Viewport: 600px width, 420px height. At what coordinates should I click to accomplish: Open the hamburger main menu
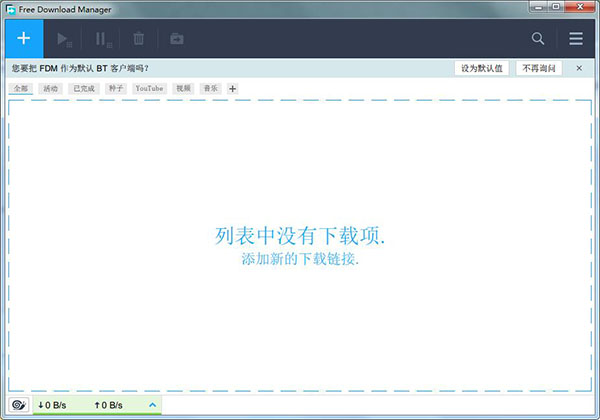[x=576, y=39]
